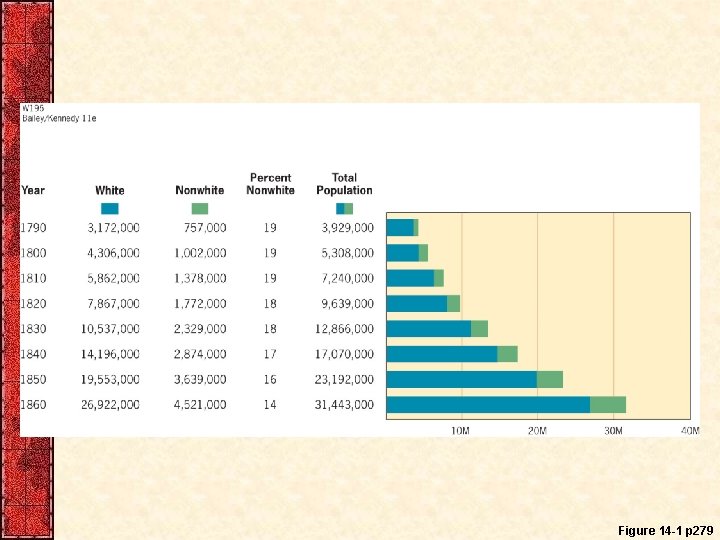Click Nonwhite value 1,772,000
Viewport: 720px width, 540px height.
[200, 304]
